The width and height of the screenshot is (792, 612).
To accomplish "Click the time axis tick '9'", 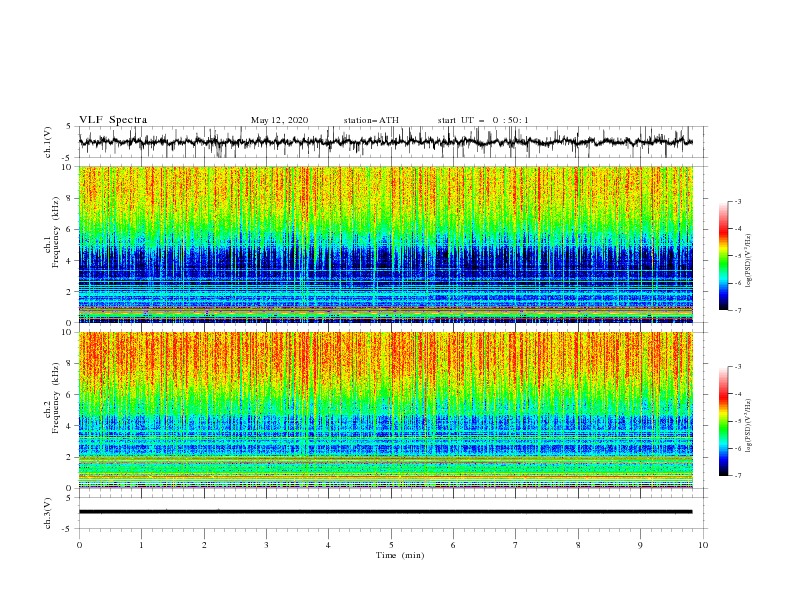I will pyautogui.click(x=640, y=545).
